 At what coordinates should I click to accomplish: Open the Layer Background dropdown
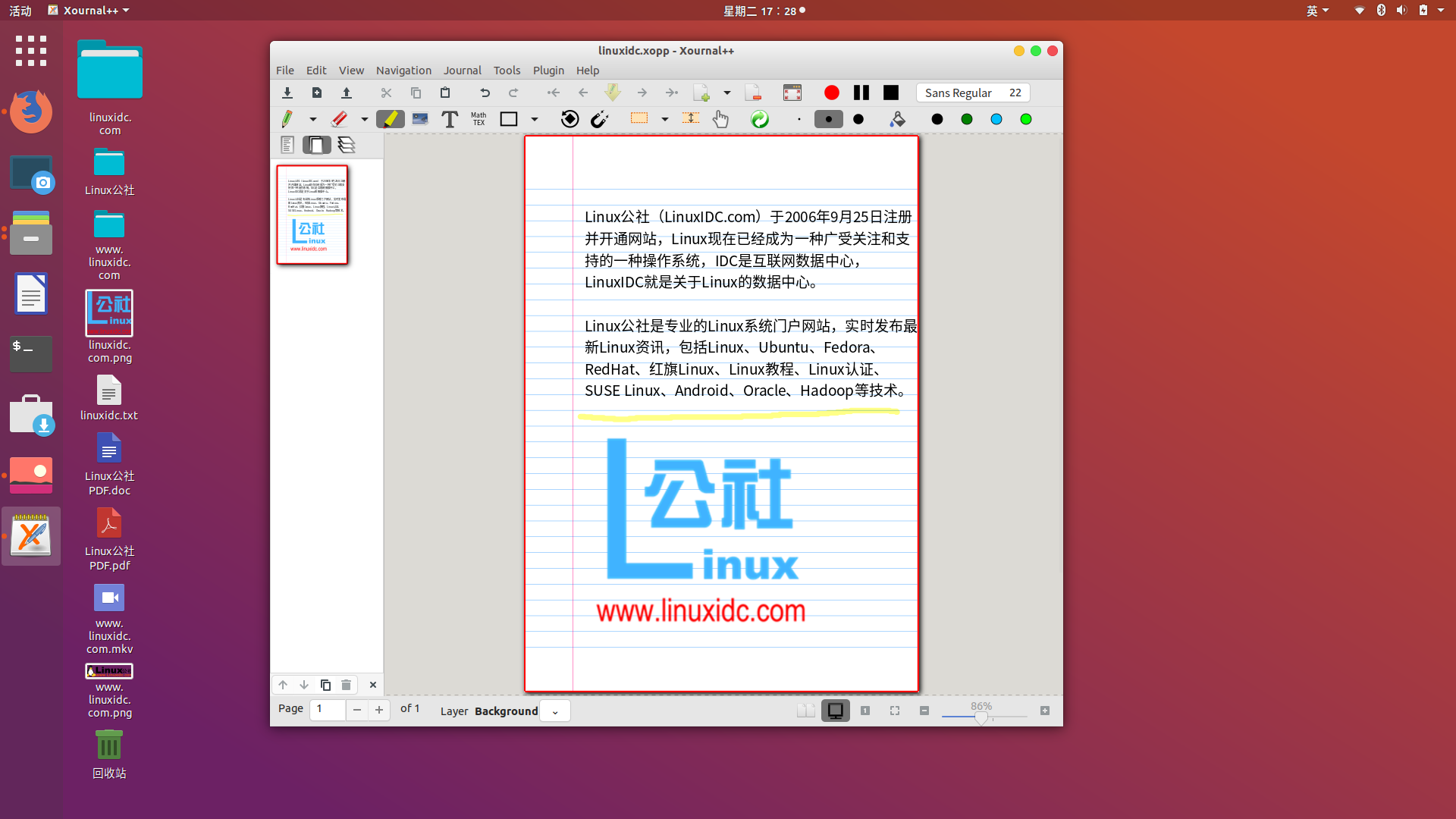pyautogui.click(x=555, y=711)
